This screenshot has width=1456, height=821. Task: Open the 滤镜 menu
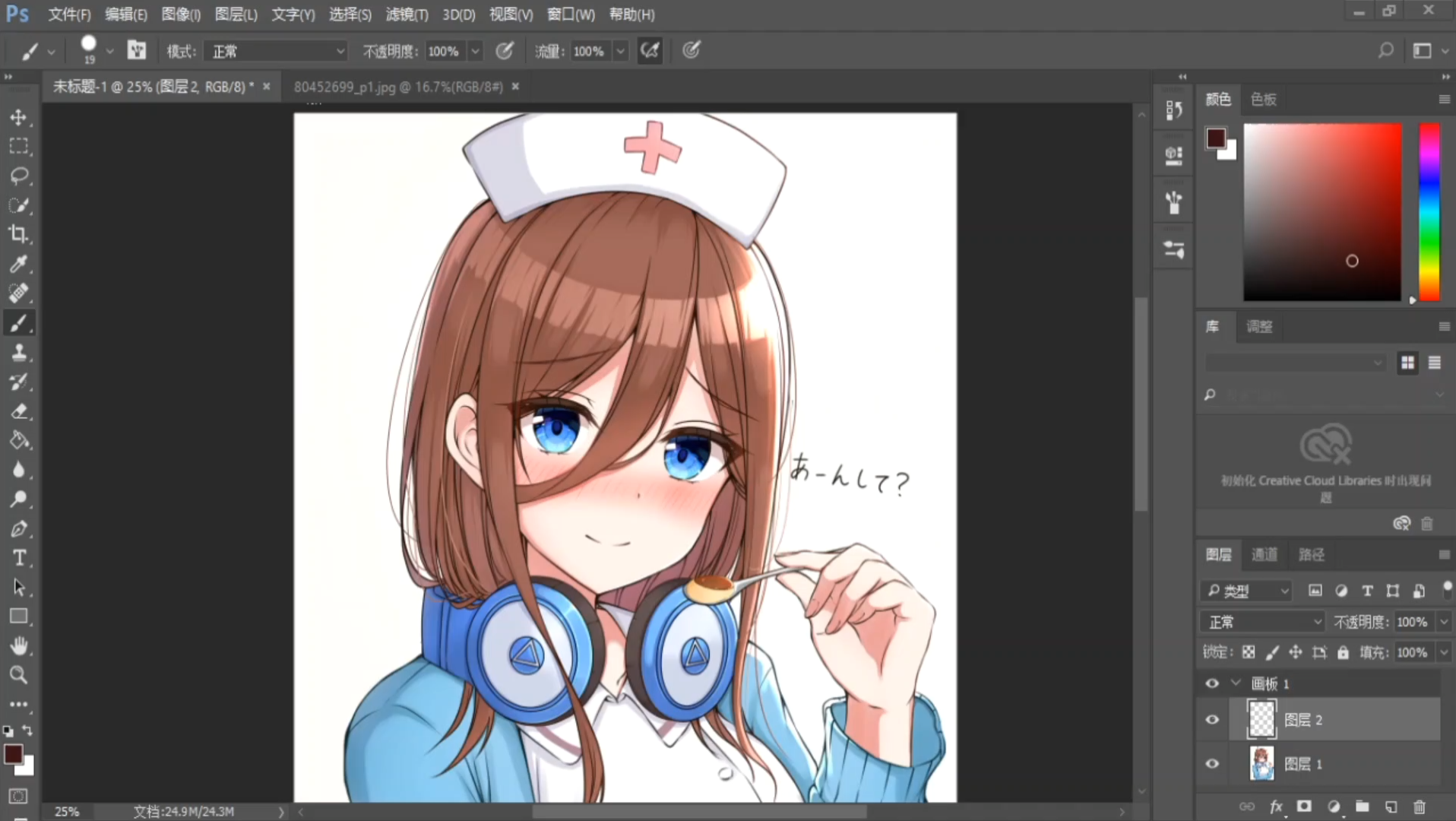(407, 14)
